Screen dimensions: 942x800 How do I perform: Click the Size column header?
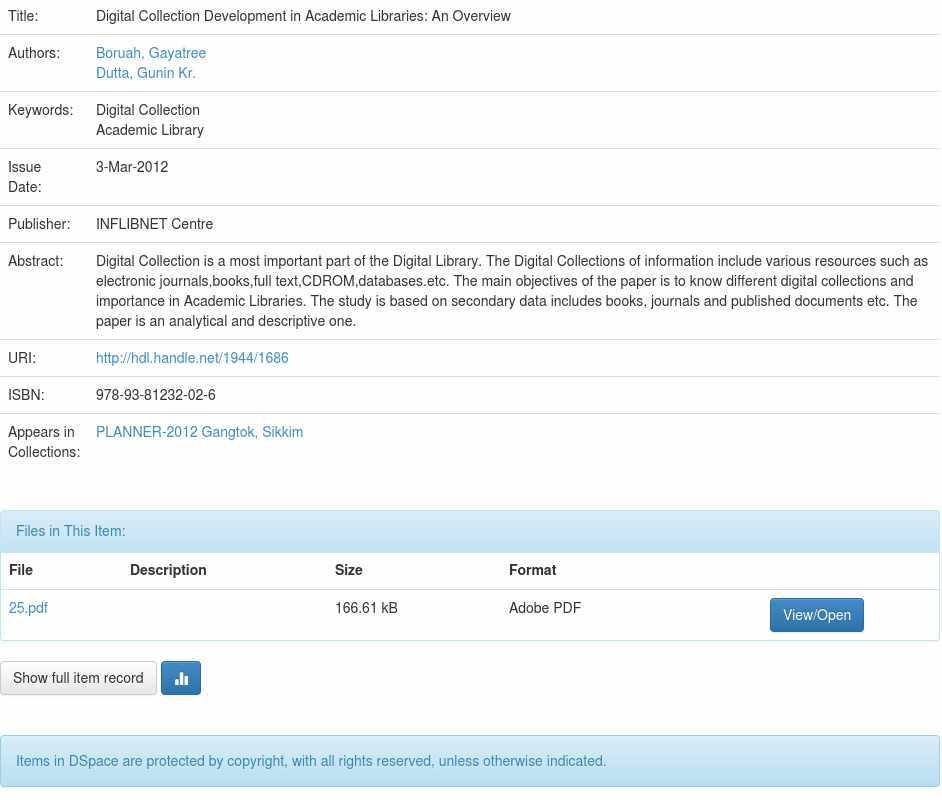349,570
